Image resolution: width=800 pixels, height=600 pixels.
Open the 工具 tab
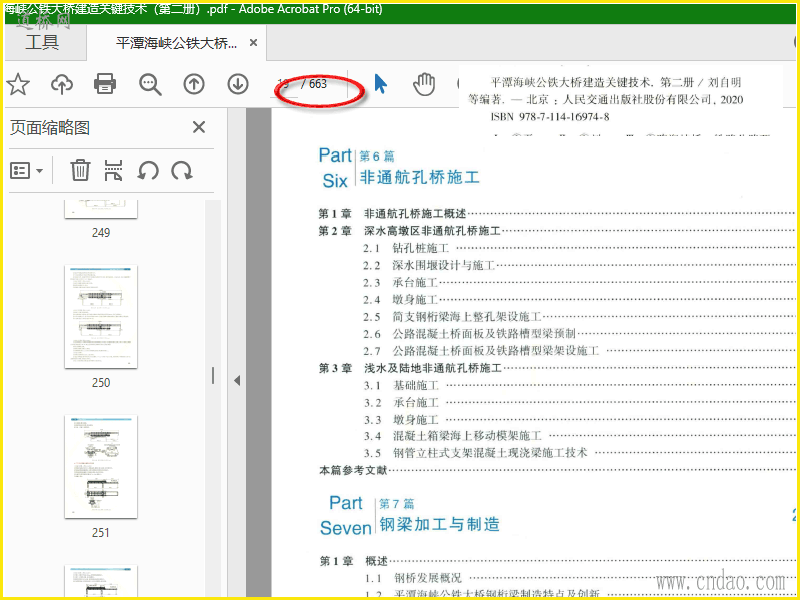click(42, 42)
